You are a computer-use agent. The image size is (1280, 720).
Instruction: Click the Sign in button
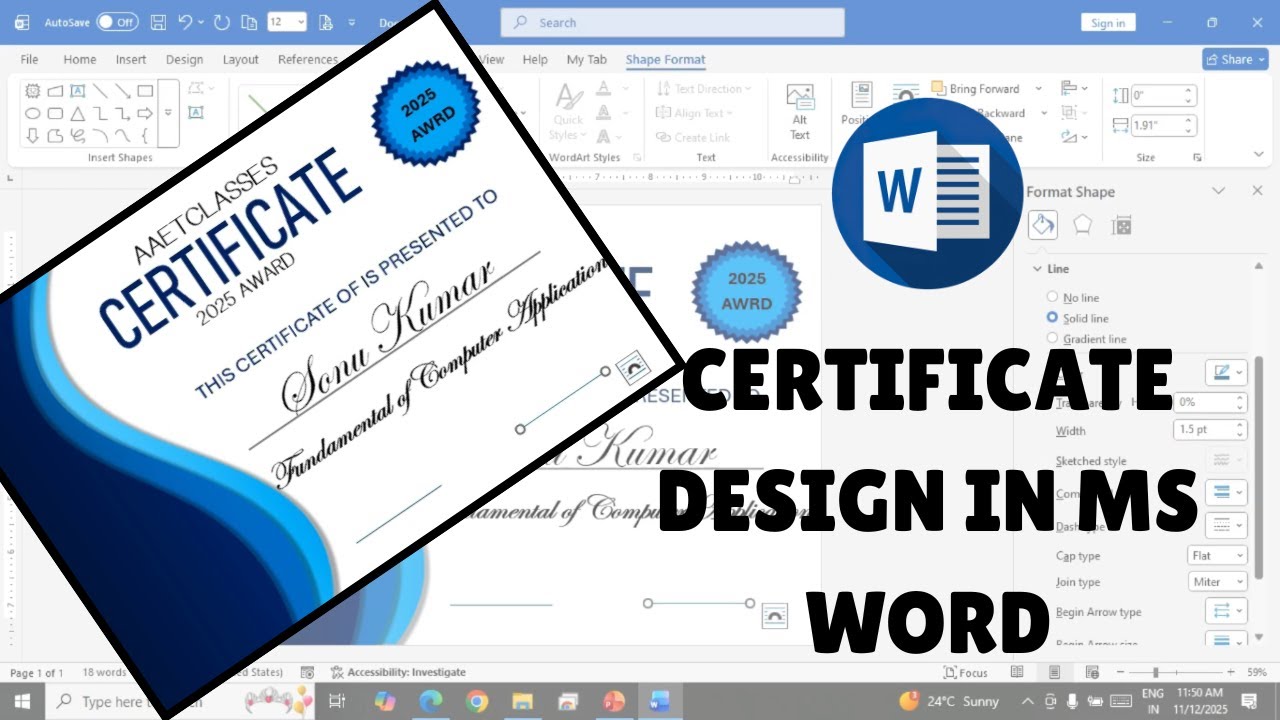pos(1108,23)
